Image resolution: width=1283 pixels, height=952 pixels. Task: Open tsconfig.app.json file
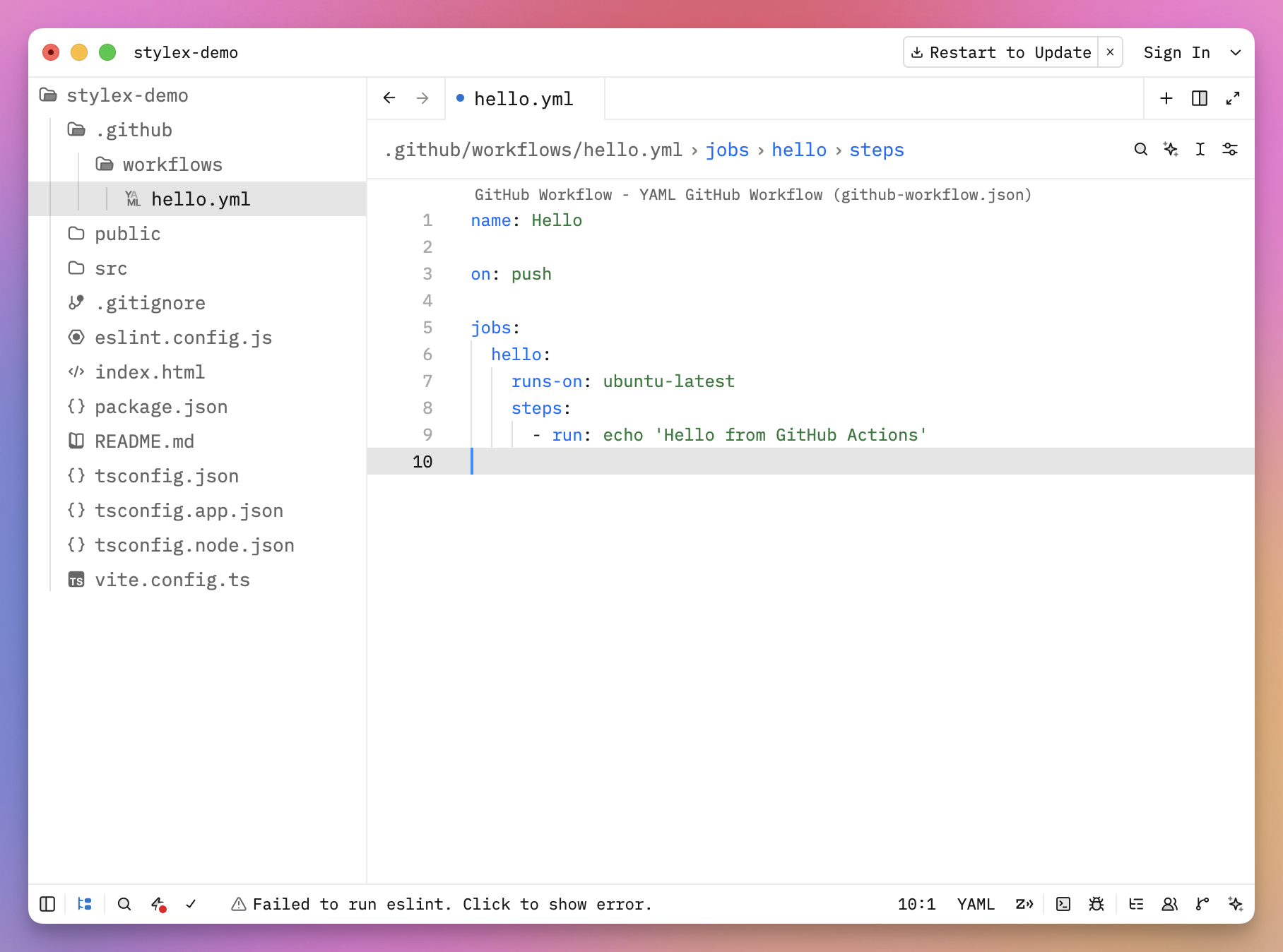tap(198, 511)
